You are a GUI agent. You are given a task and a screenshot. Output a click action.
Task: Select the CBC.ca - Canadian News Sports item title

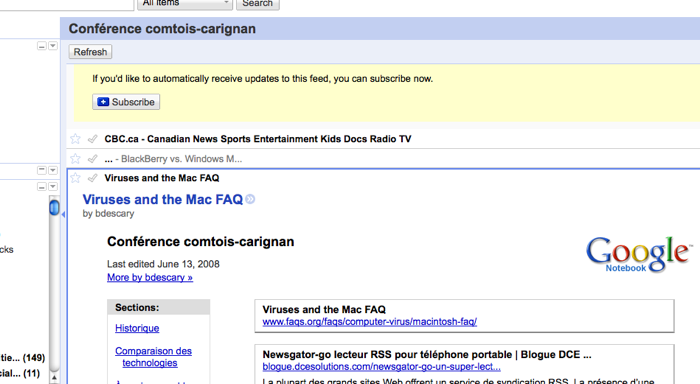pos(258,139)
